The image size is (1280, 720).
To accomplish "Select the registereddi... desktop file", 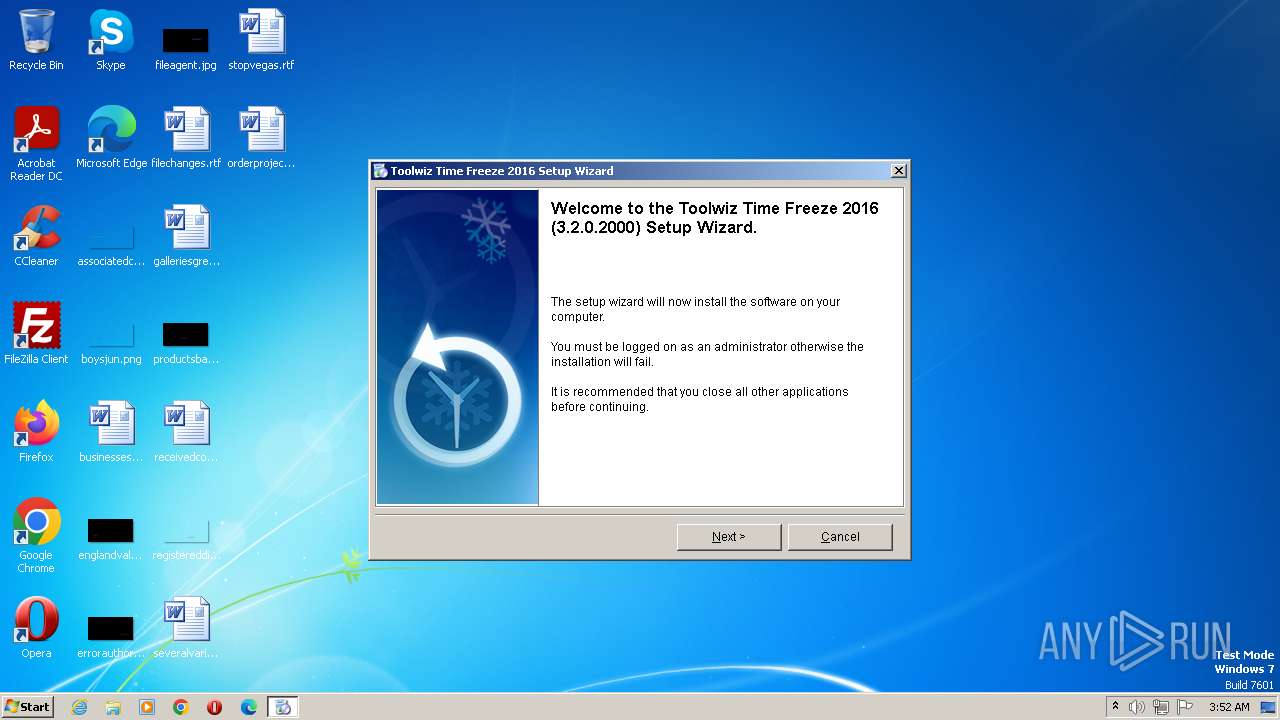I will [x=186, y=540].
